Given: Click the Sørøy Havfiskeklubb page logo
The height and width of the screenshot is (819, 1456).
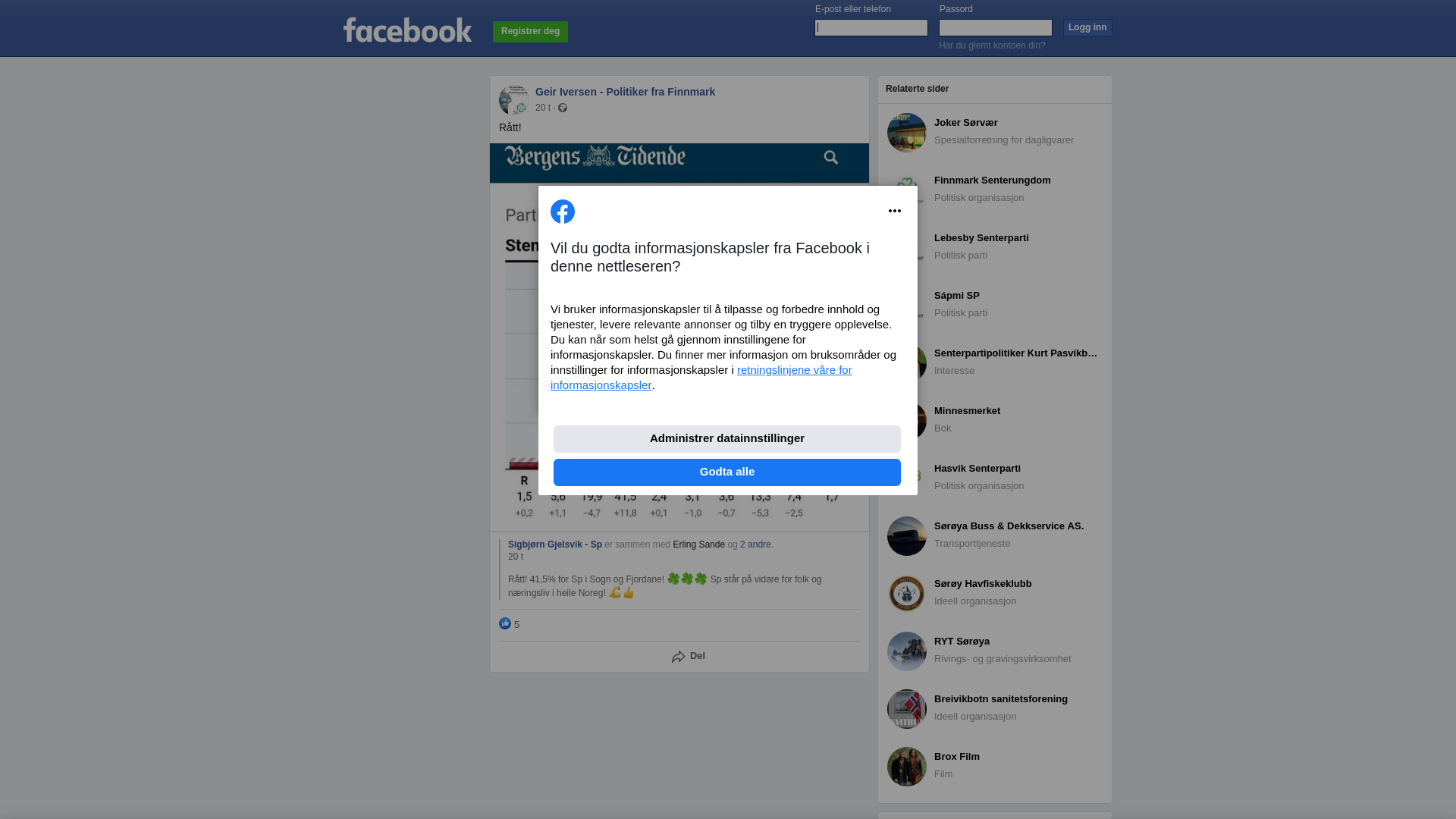Looking at the screenshot, I should [907, 594].
